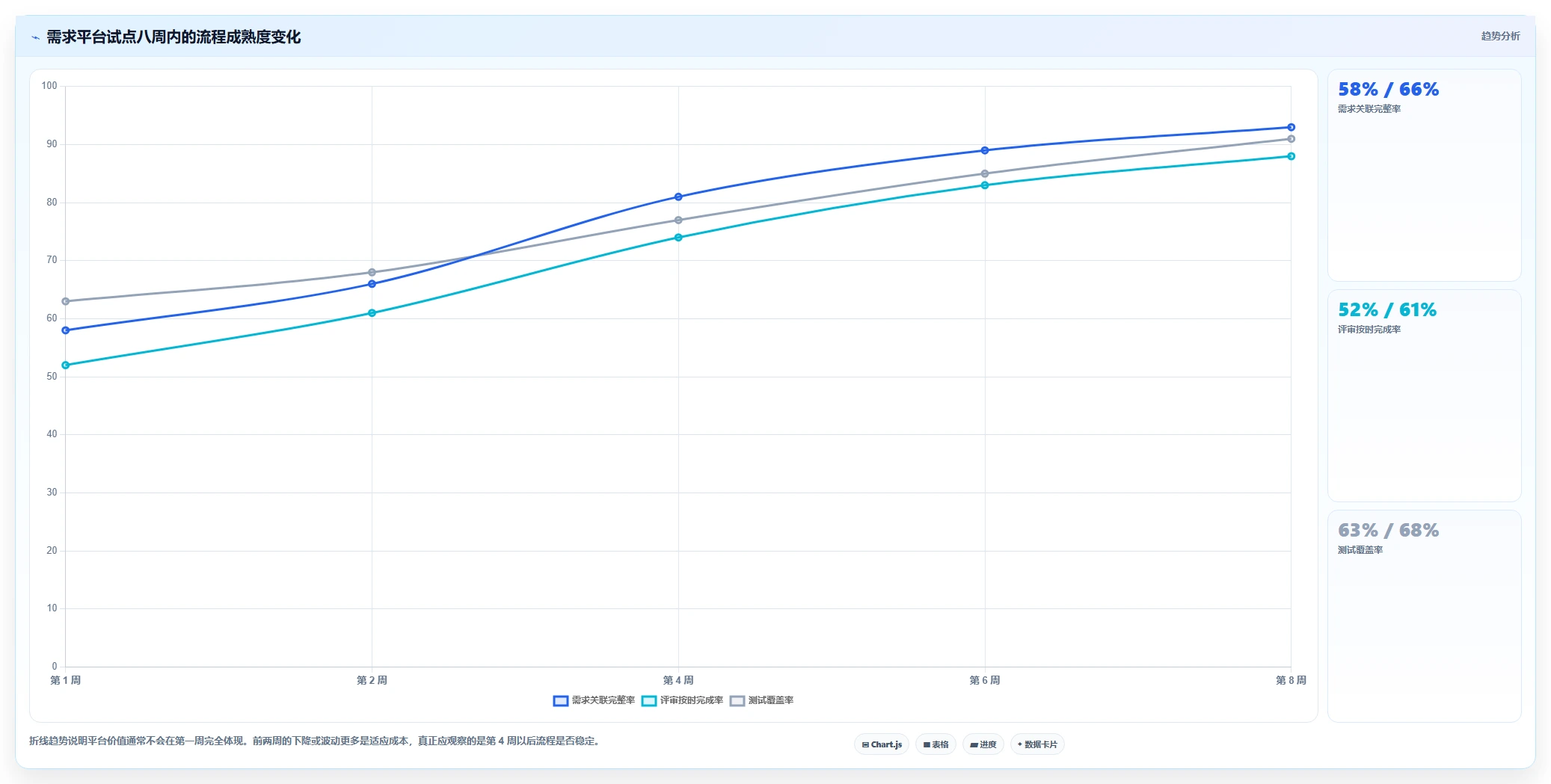Click the title 需求平台试点八周内的流程成熟度变化
Image resolution: width=1551 pixels, height=784 pixels.
click(173, 37)
